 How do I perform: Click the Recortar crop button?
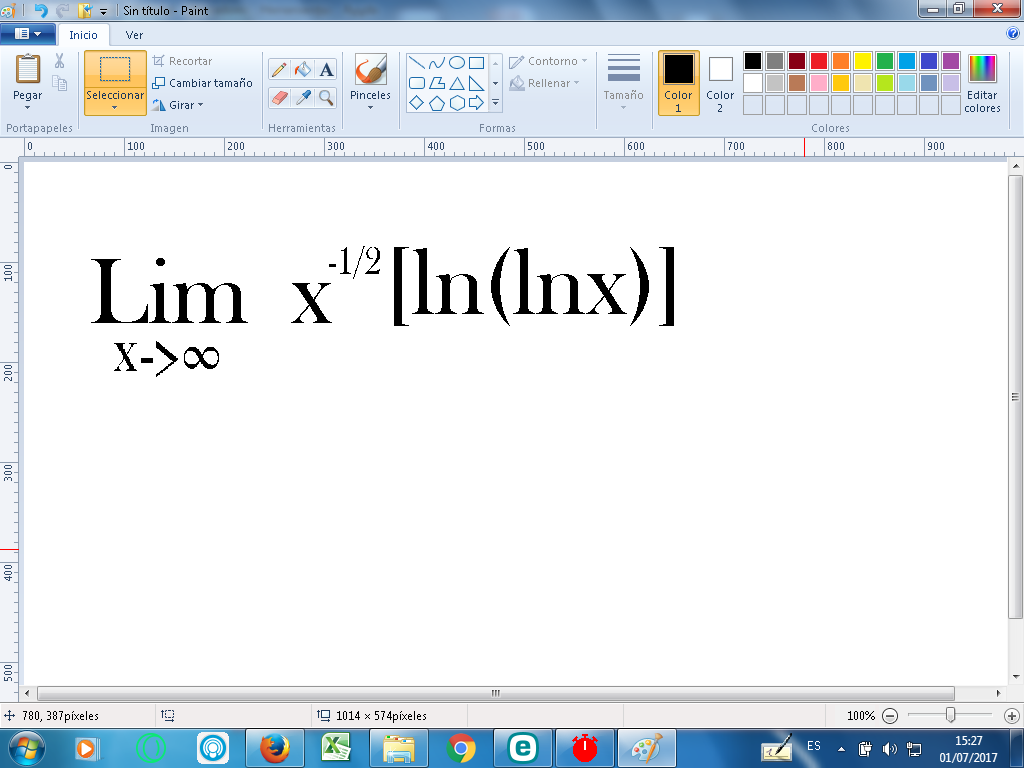pyautogui.click(x=183, y=61)
